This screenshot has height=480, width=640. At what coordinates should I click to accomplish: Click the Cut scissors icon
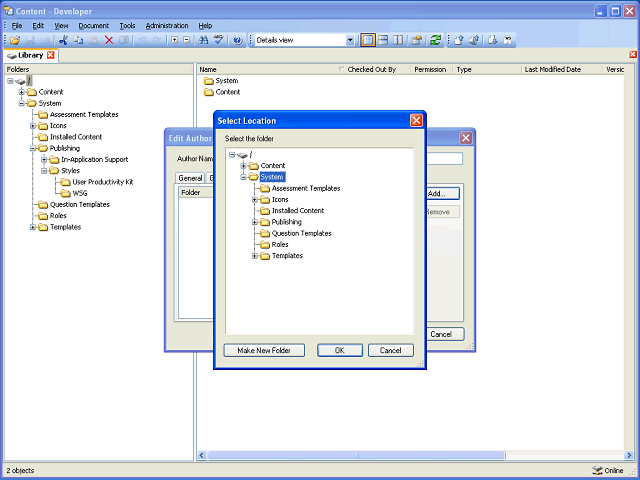tap(63, 40)
